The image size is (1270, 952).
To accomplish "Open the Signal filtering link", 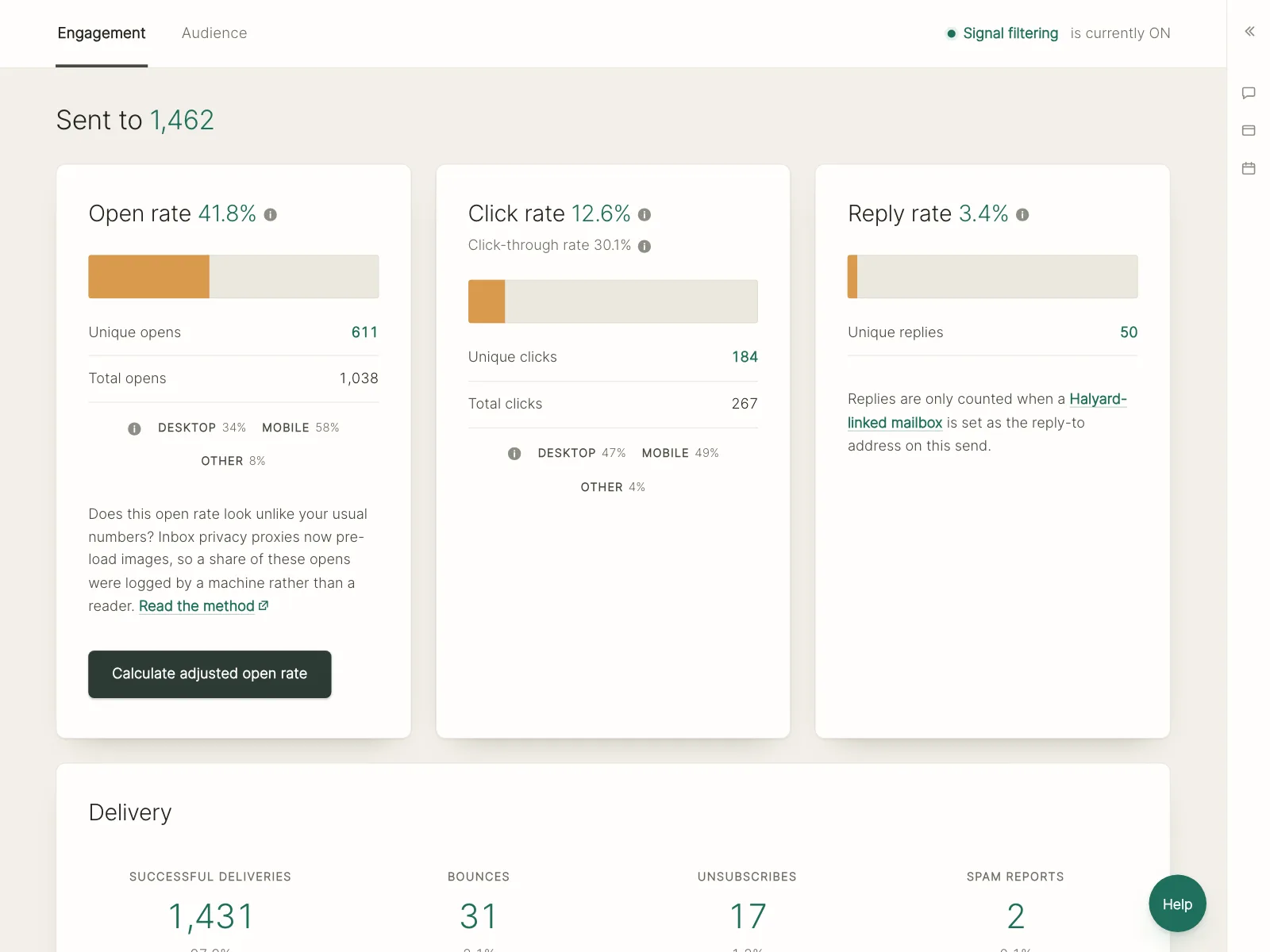I will [x=1010, y=33].
